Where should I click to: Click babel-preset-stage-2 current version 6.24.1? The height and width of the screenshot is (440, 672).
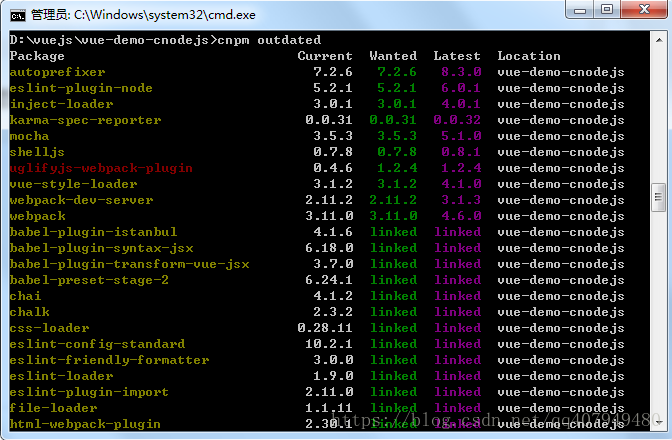329,280
